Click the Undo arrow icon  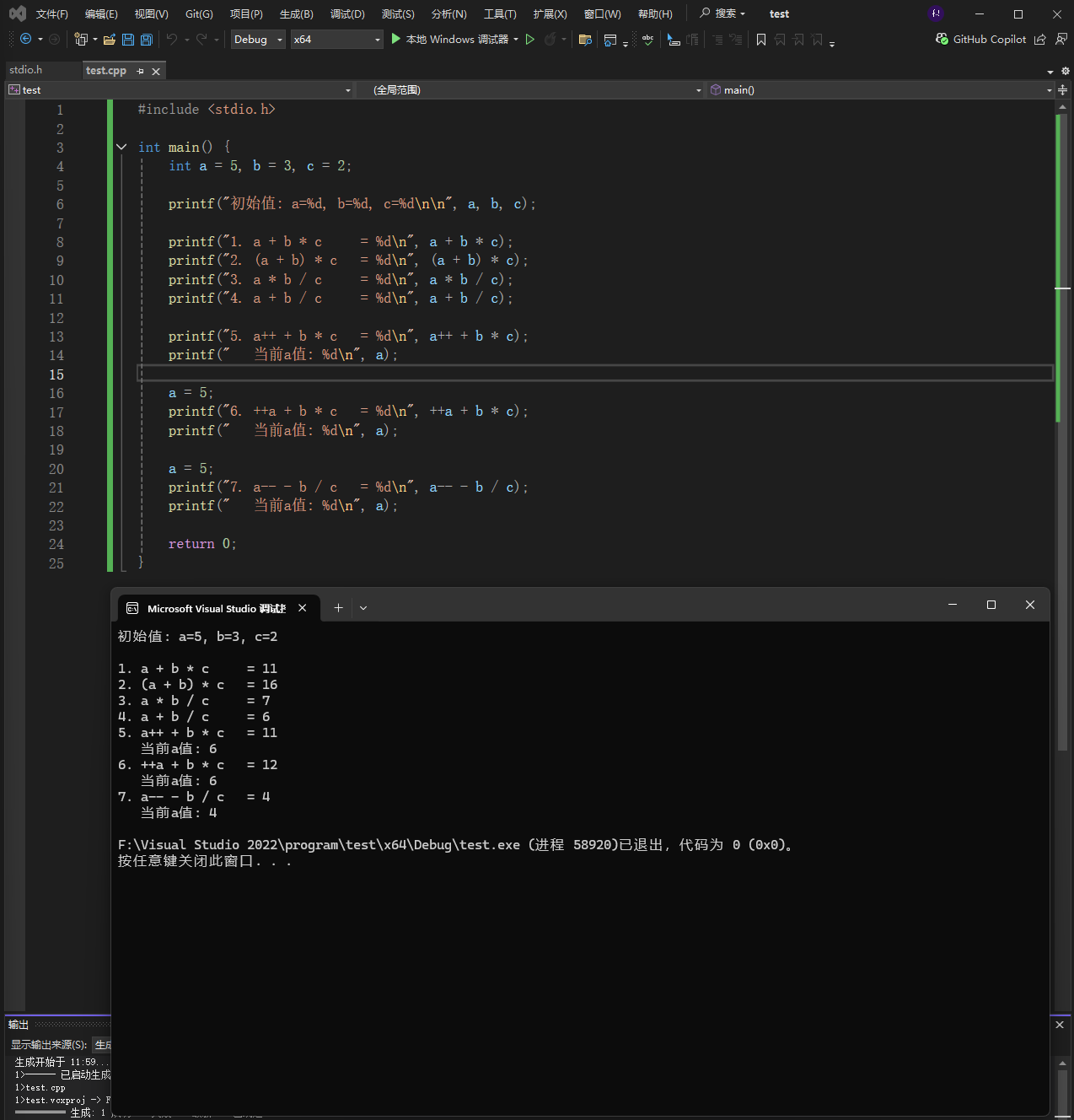pos(172,39)
